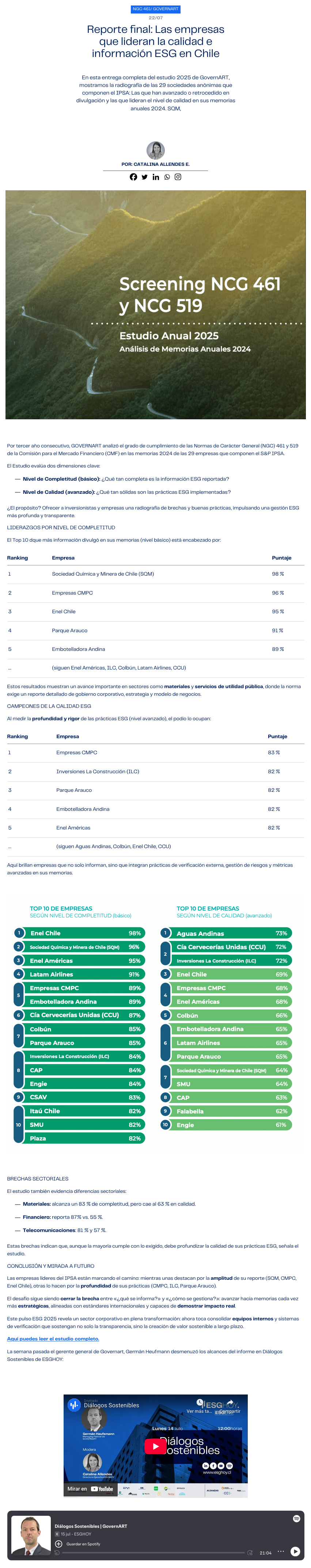Click the Spotify logo in podcast player
Viewport: 311px width, 1568px height.
296,1519
